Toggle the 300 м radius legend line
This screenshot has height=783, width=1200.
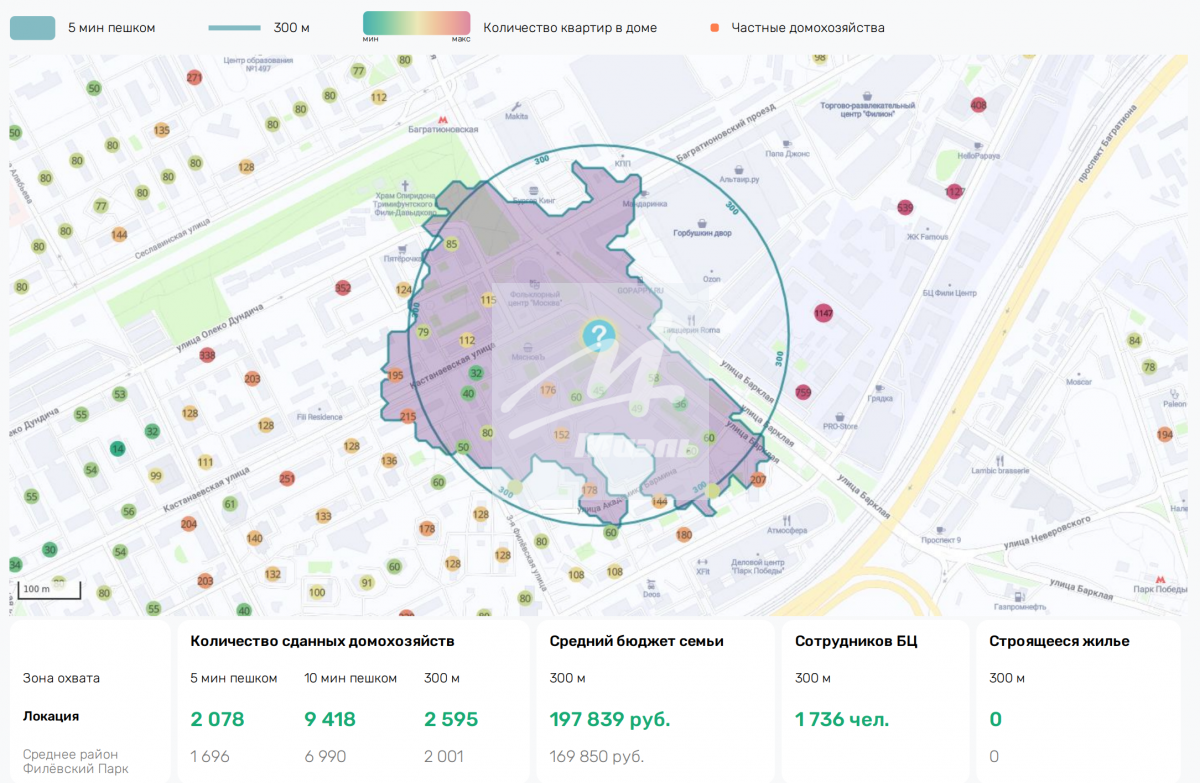click(234, 28)
